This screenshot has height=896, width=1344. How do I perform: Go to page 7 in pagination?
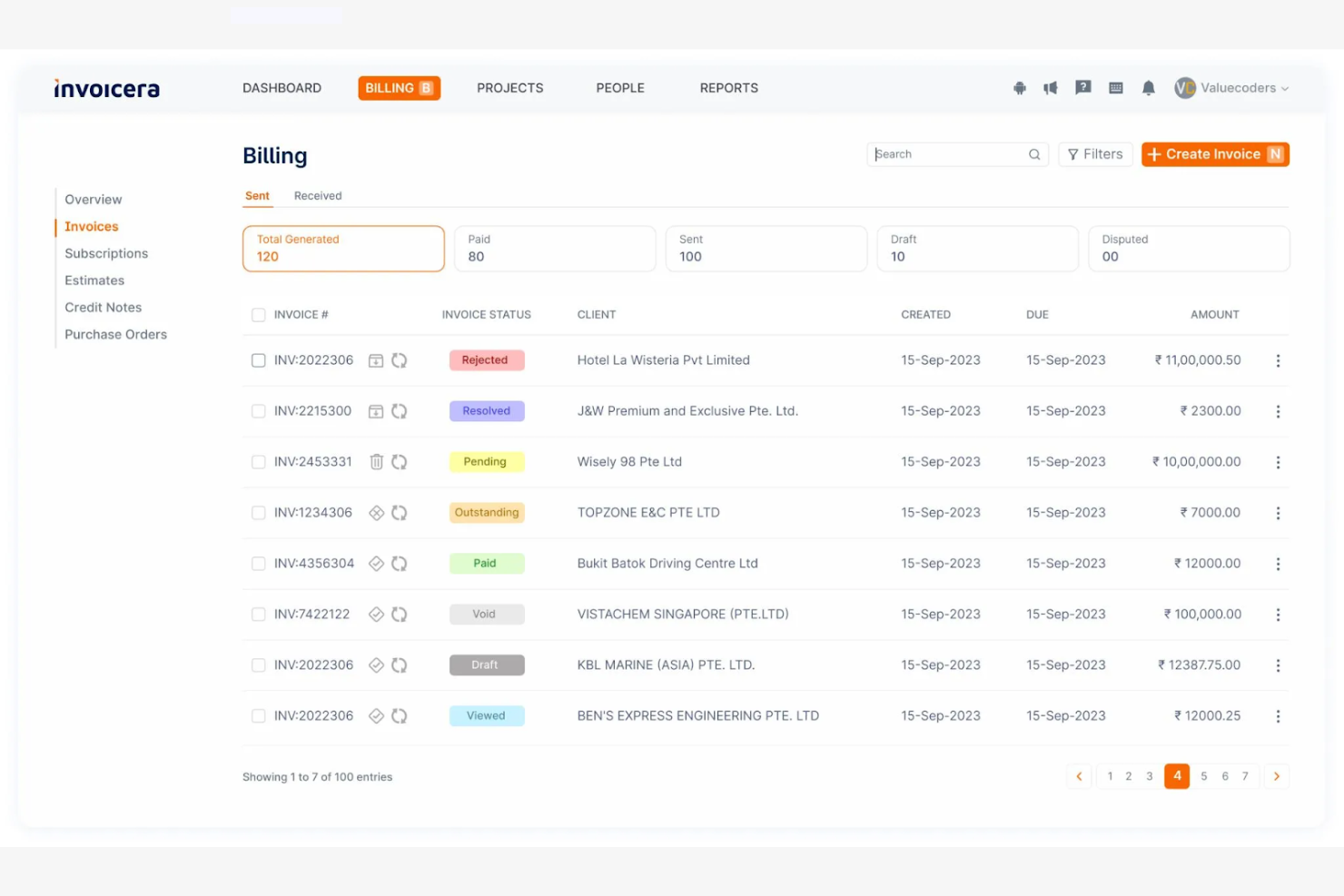click(x=1245, y=776)
